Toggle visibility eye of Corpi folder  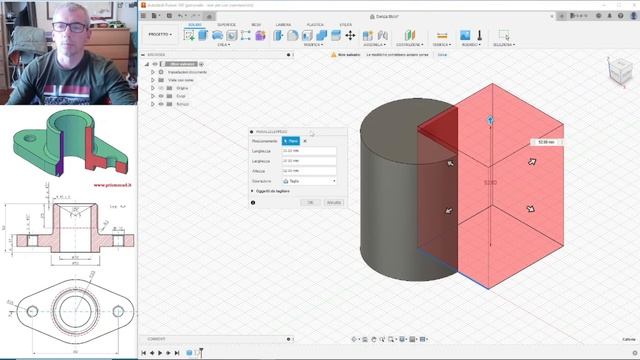click(161, 96)
